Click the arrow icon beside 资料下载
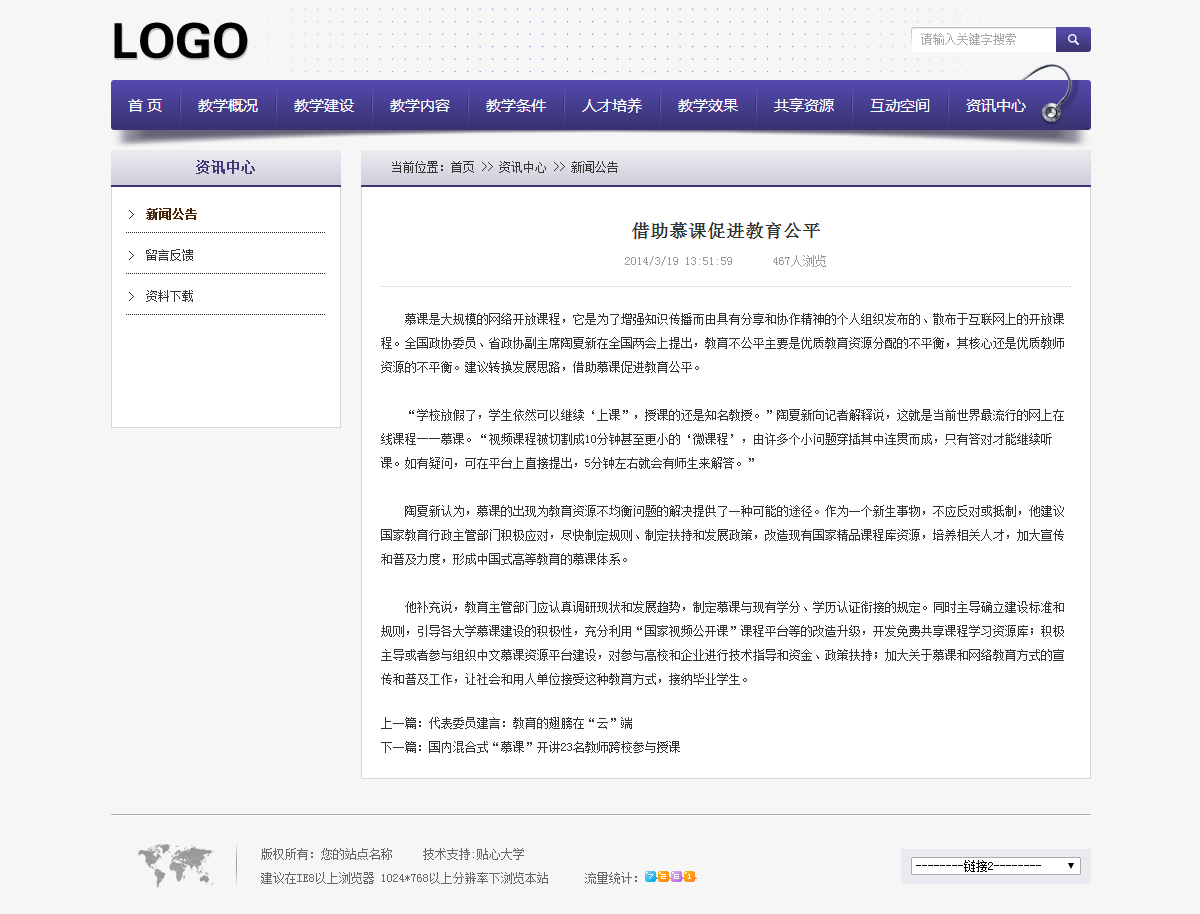 click(x=131, y=296)
